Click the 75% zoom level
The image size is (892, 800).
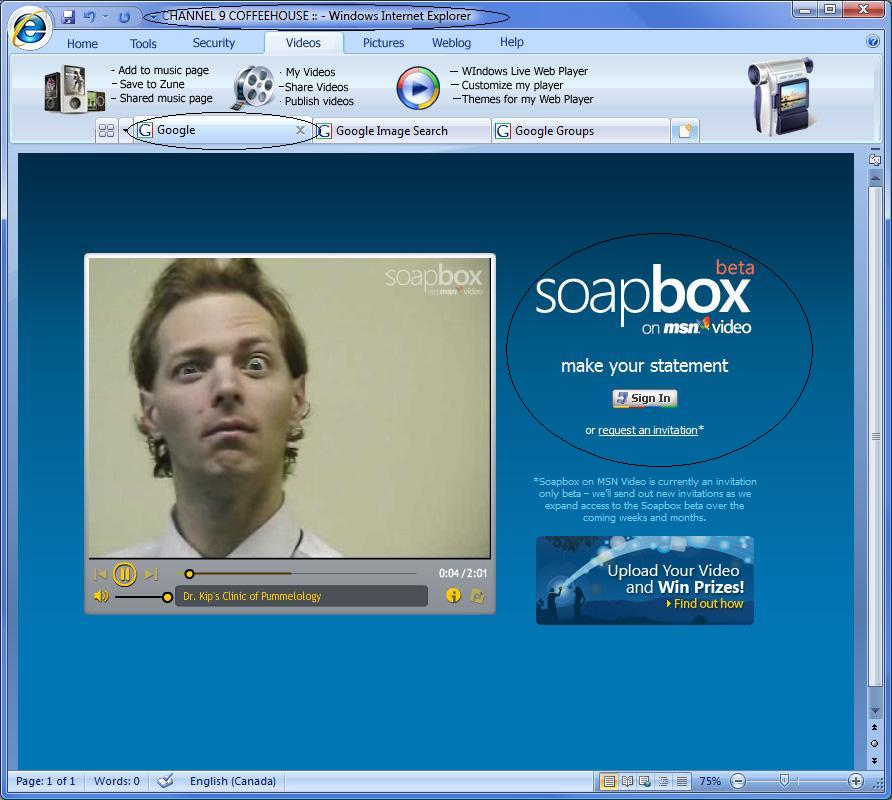(709, 781)
